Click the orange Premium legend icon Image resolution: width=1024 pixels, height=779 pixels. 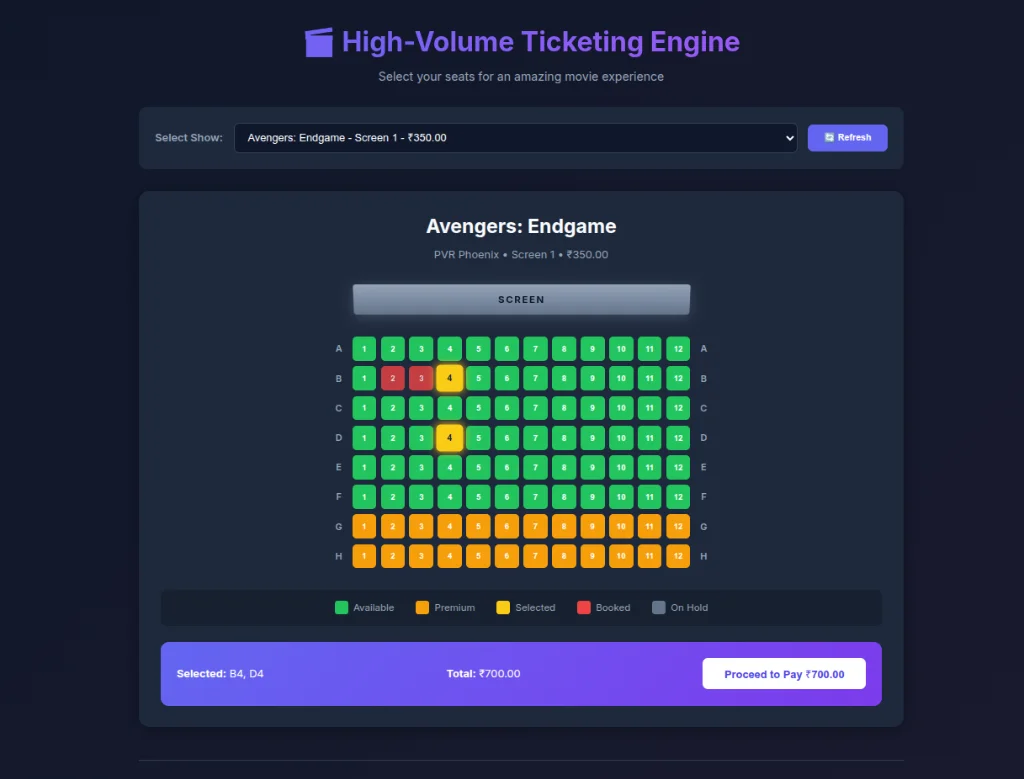point(423,607)
